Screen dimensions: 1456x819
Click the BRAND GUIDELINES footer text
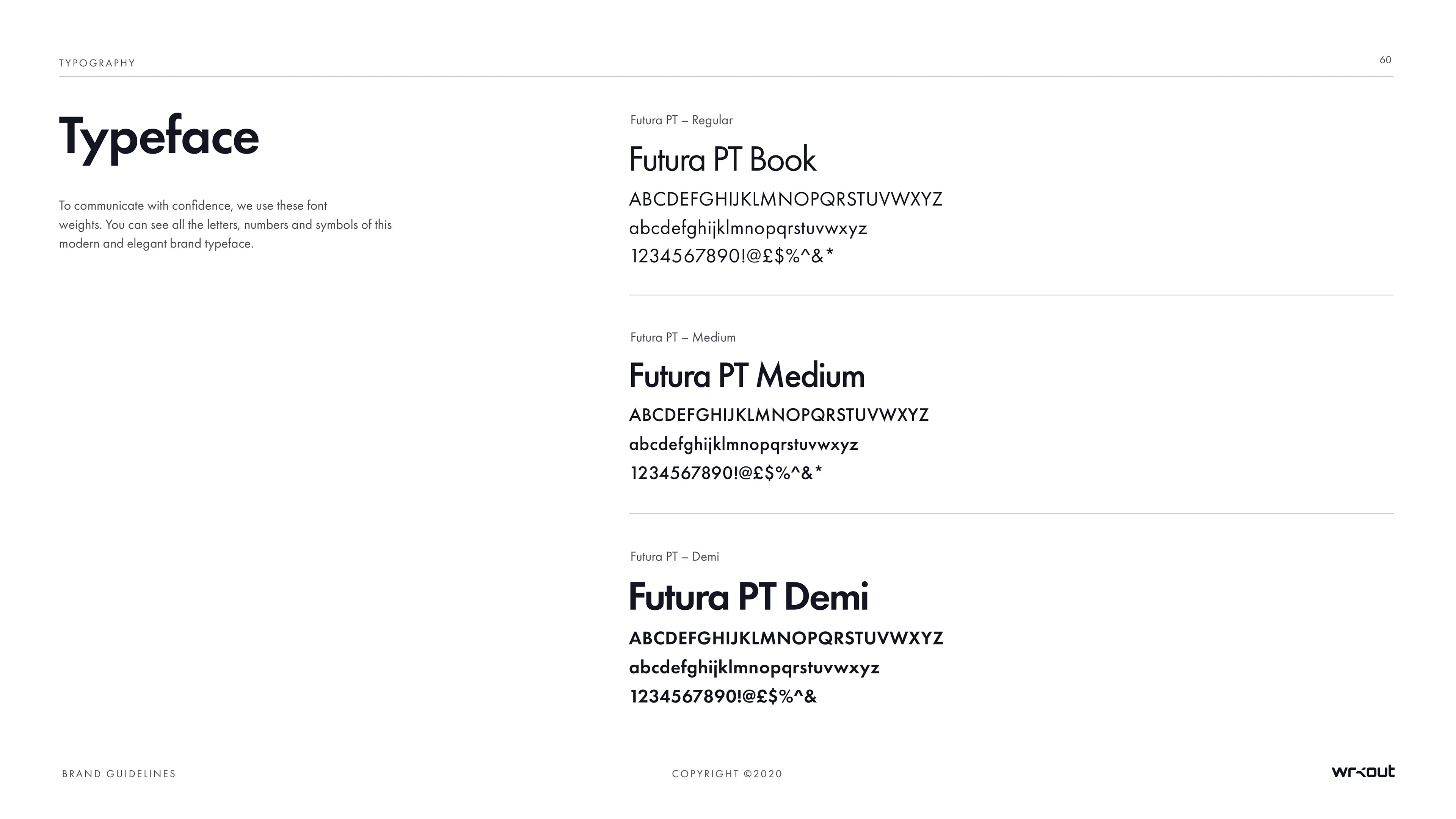pos(119,774)
